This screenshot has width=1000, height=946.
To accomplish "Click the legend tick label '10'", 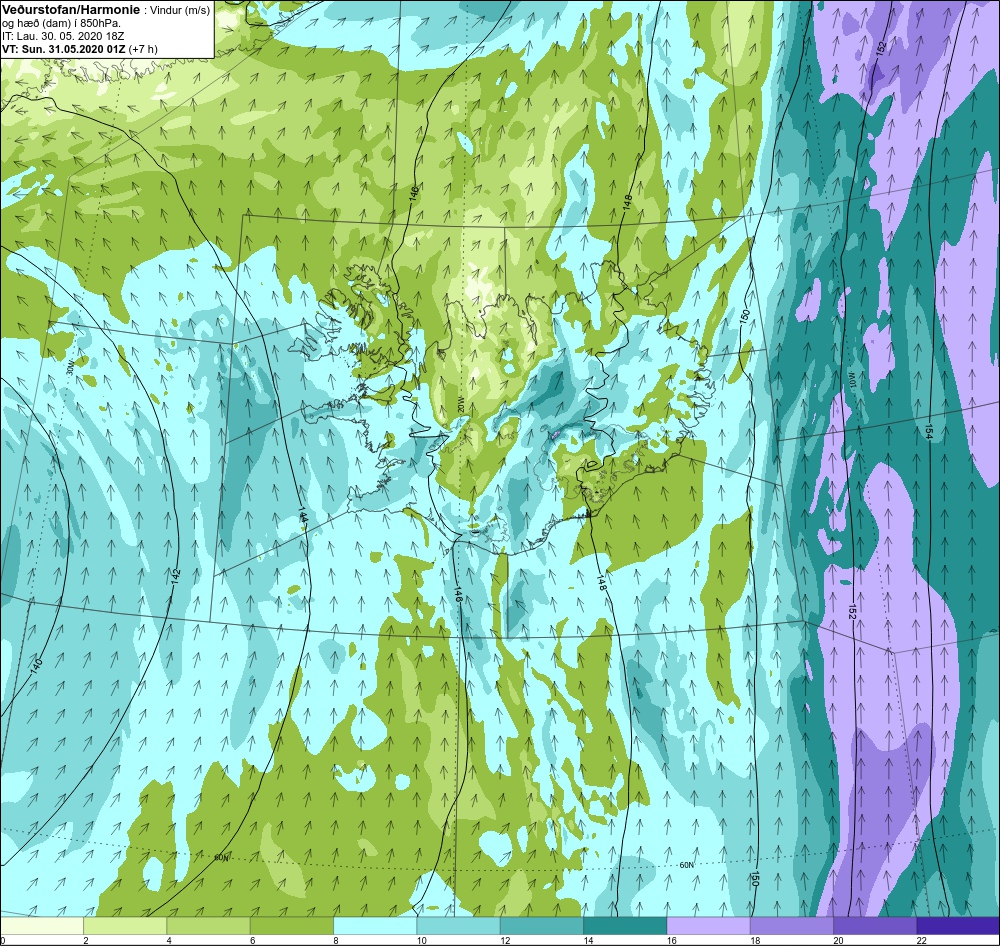I will pyautogui.click(x=422, y=939).
